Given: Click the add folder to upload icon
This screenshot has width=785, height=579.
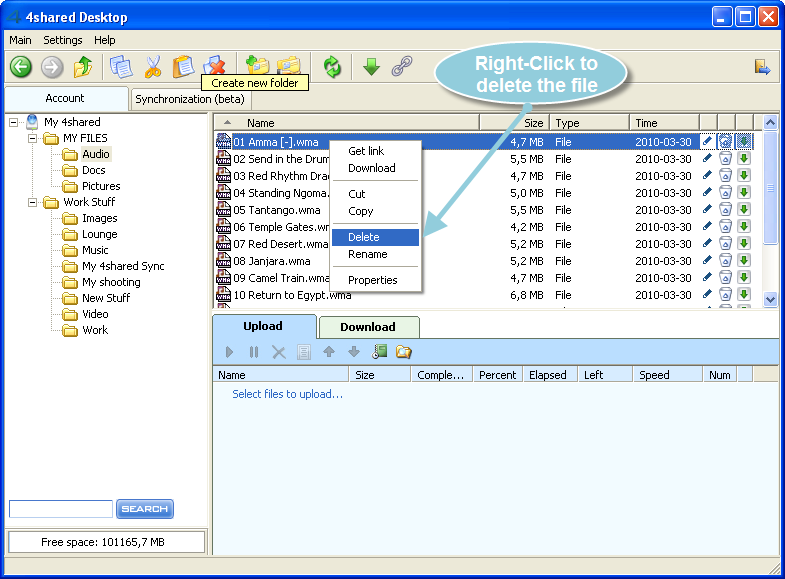Looking at the screenshot, I should click(404, 352).
